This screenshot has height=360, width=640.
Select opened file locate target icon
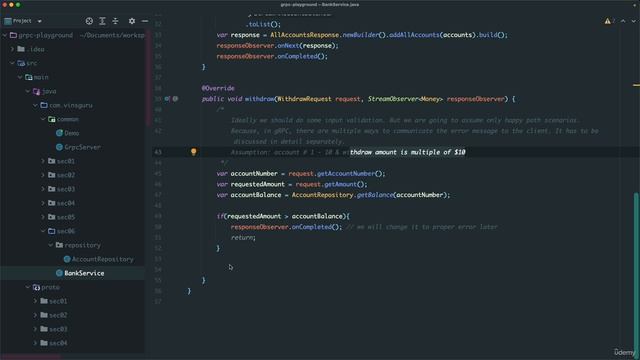click(x=89, y=21)
